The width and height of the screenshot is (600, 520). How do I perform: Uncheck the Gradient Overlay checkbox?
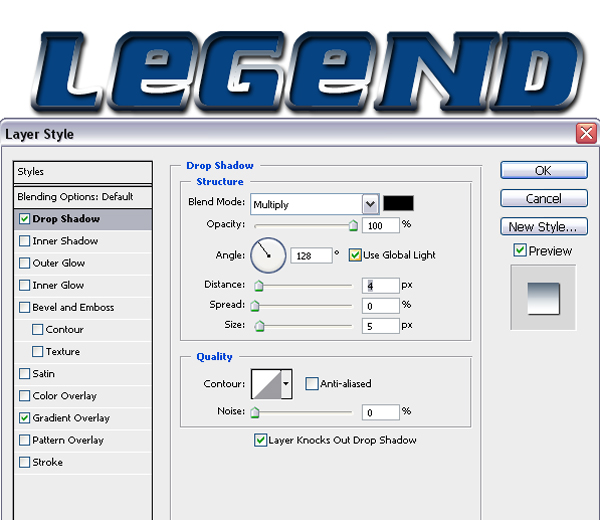pos(24,418)
